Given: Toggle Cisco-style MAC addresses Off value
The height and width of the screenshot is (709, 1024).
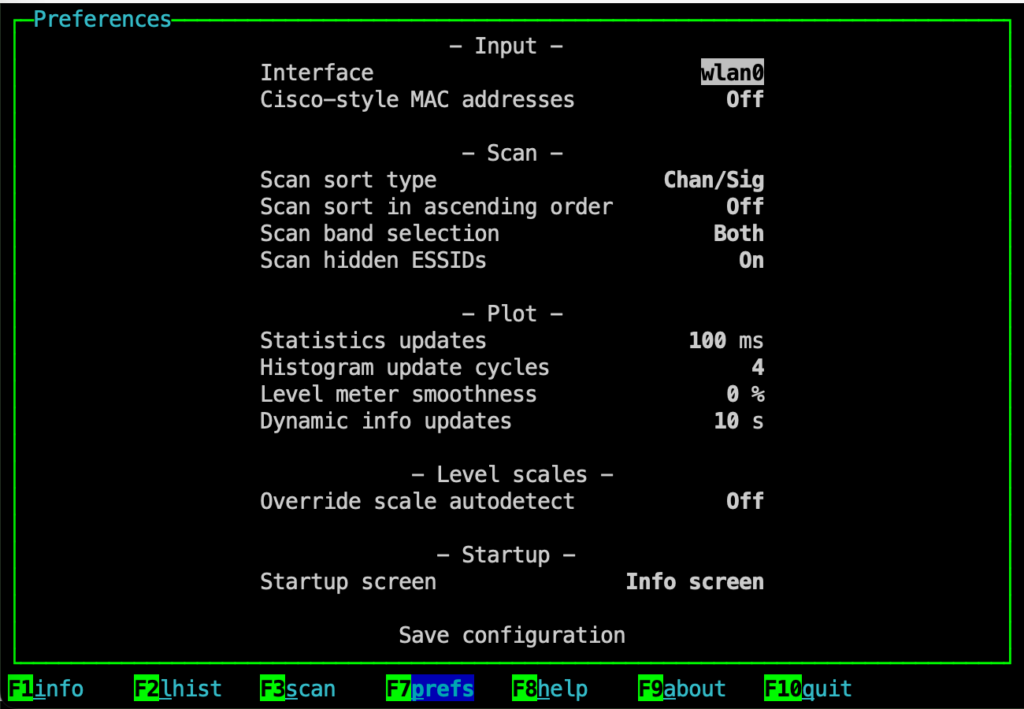Looking at the screenshot, I should click(x=745, y=99).
